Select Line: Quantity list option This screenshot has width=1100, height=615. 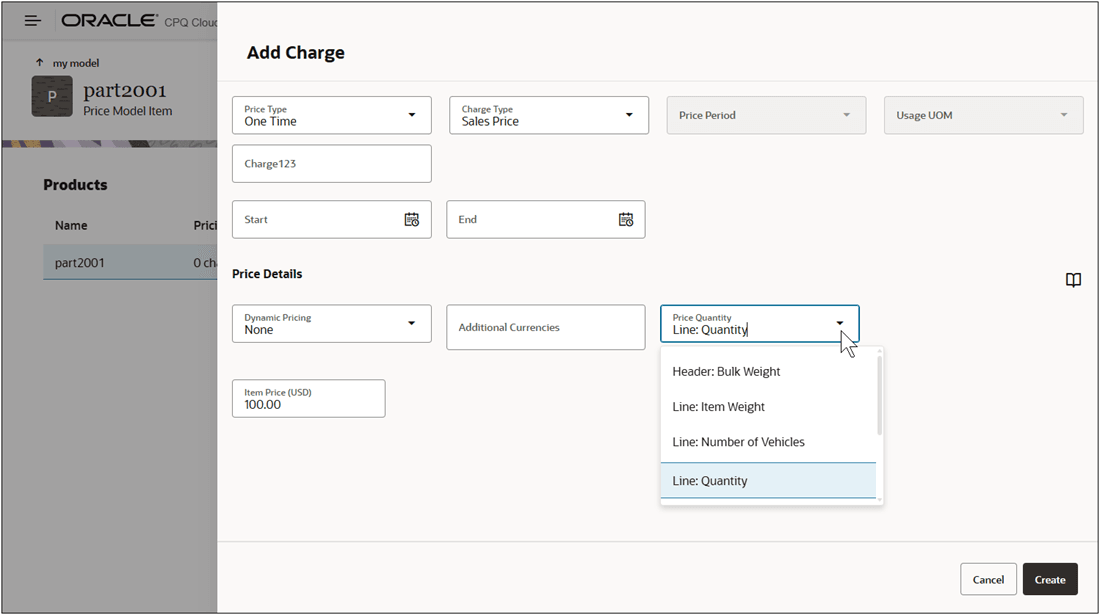pos(710,481)
